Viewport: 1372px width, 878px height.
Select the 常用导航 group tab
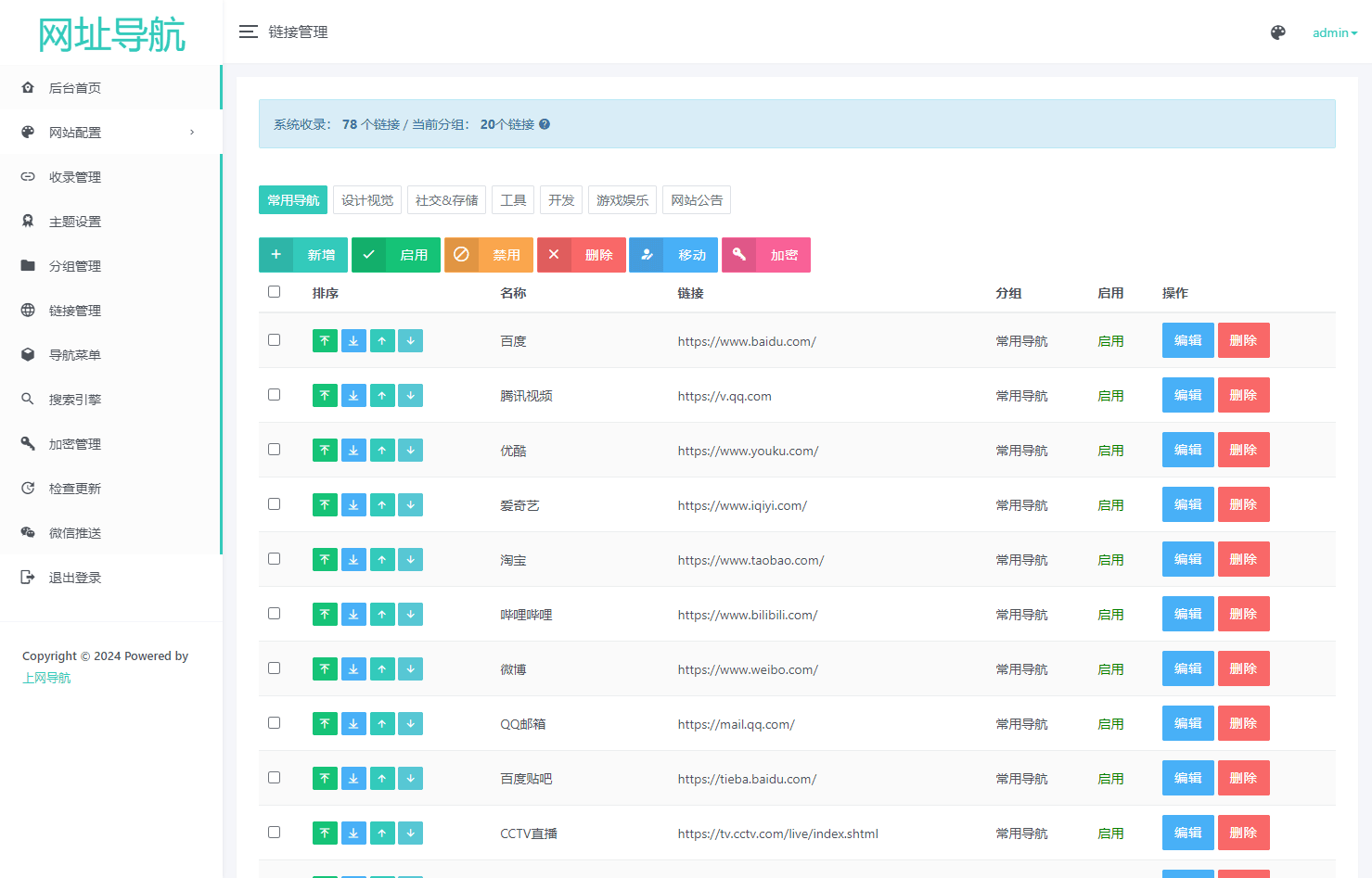[x=293, y=200]
